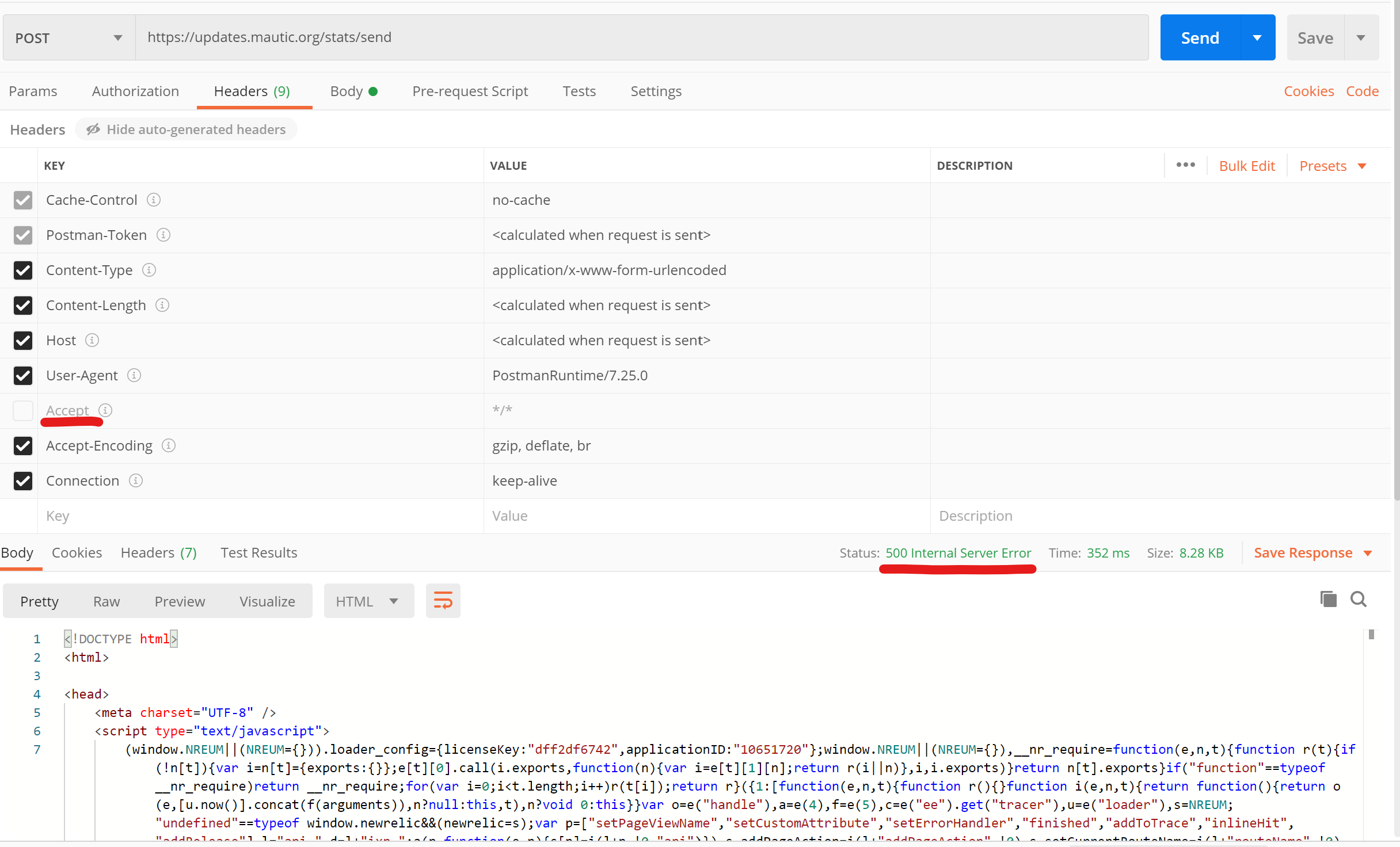Switch to the Tests tab
Screen dimensions: 1400x847
[579, 91]
